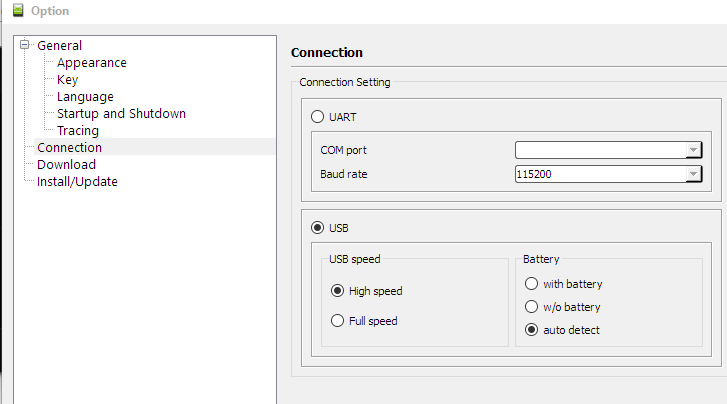Image resolution: width=727 pixels, height=404 pixels.
Task: Choose High speed USB option
Action: point(338,291)
